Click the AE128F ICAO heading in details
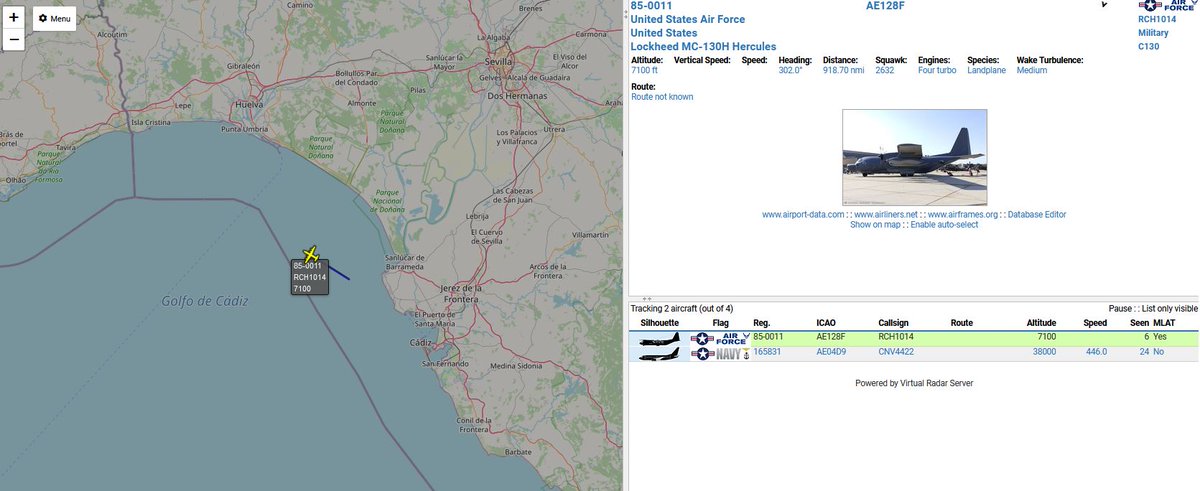Image resolution: width=1200 pixels, height=491 pixels. (x=886, y=6)
